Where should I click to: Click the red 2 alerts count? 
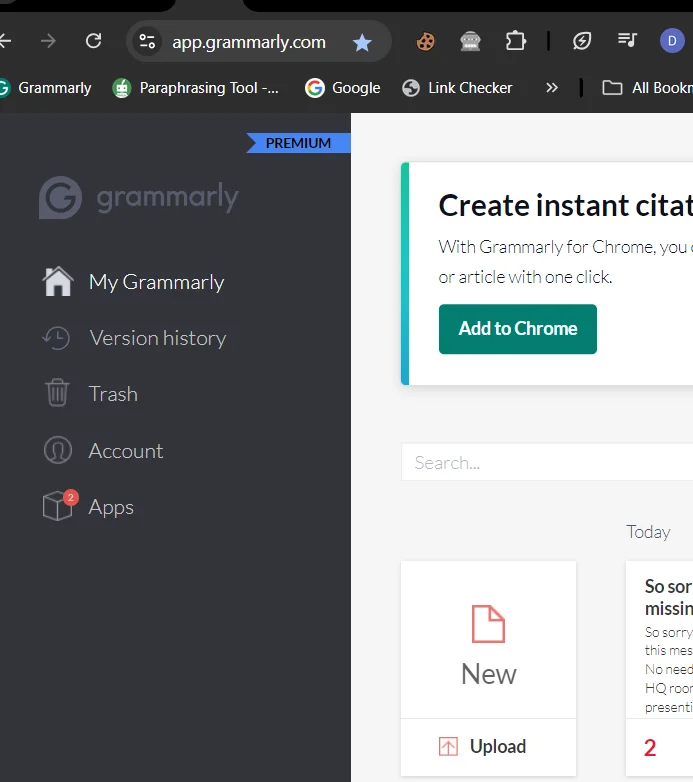pos(650,748)
